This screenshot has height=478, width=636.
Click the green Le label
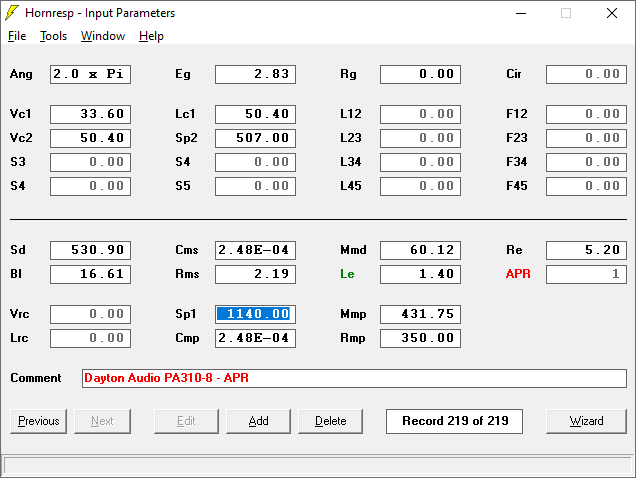point(347,274)
